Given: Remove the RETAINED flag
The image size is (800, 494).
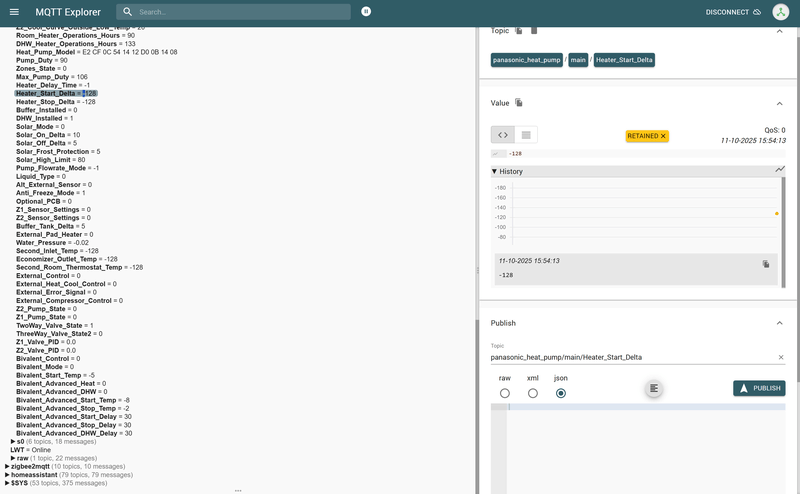Looking at the screenshot, I should (663, 136).
